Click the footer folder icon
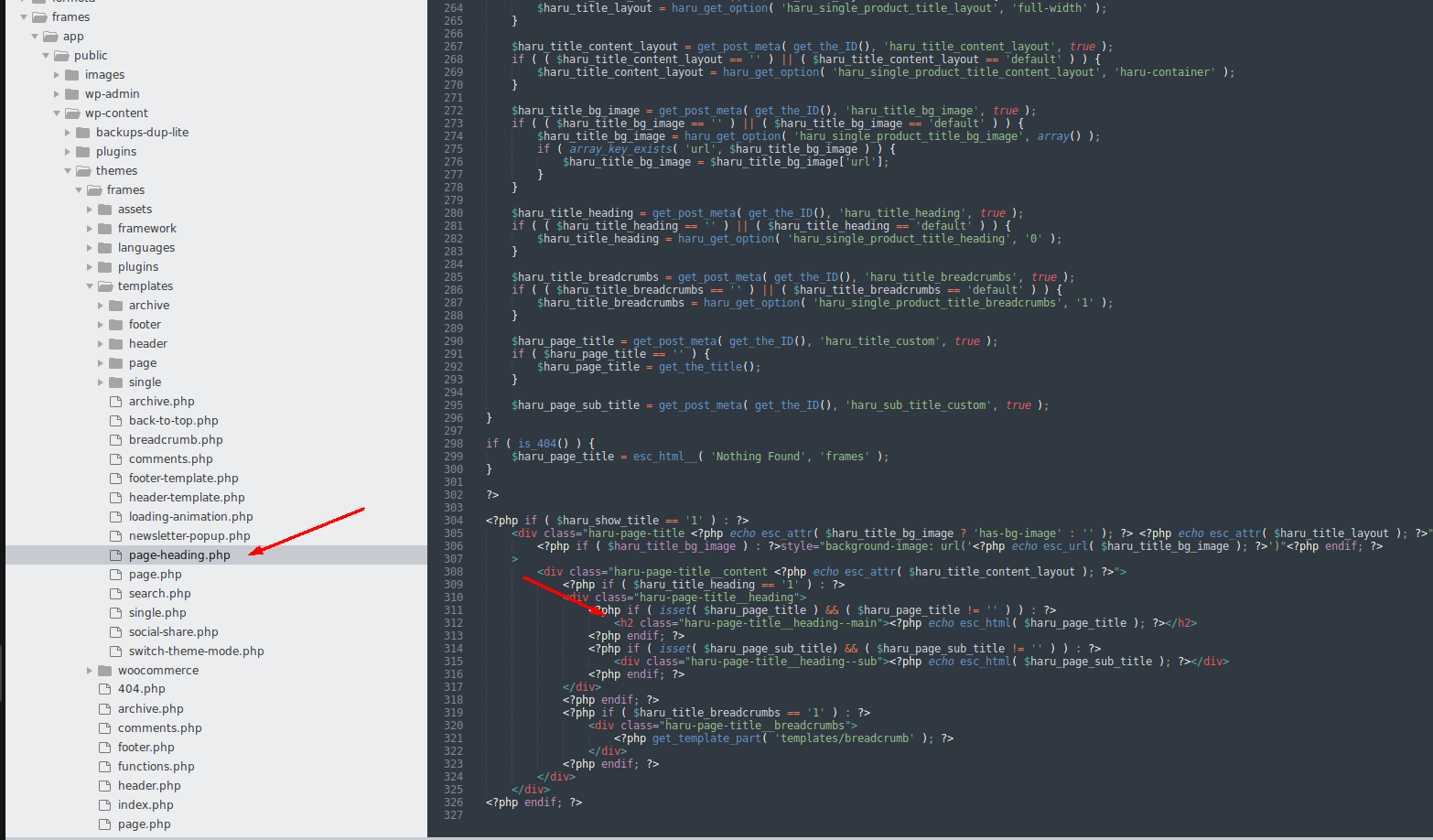 click(116, 325)
